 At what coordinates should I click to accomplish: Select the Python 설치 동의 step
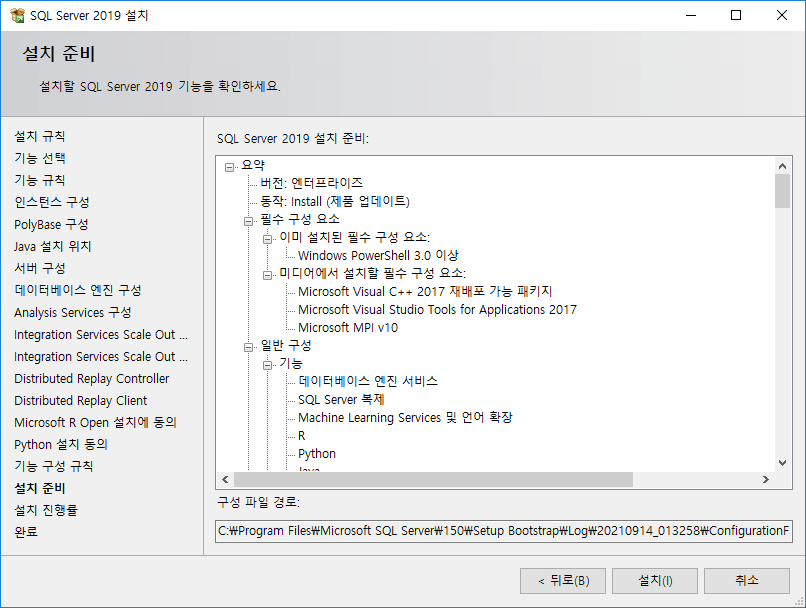(x=61, y=445)
